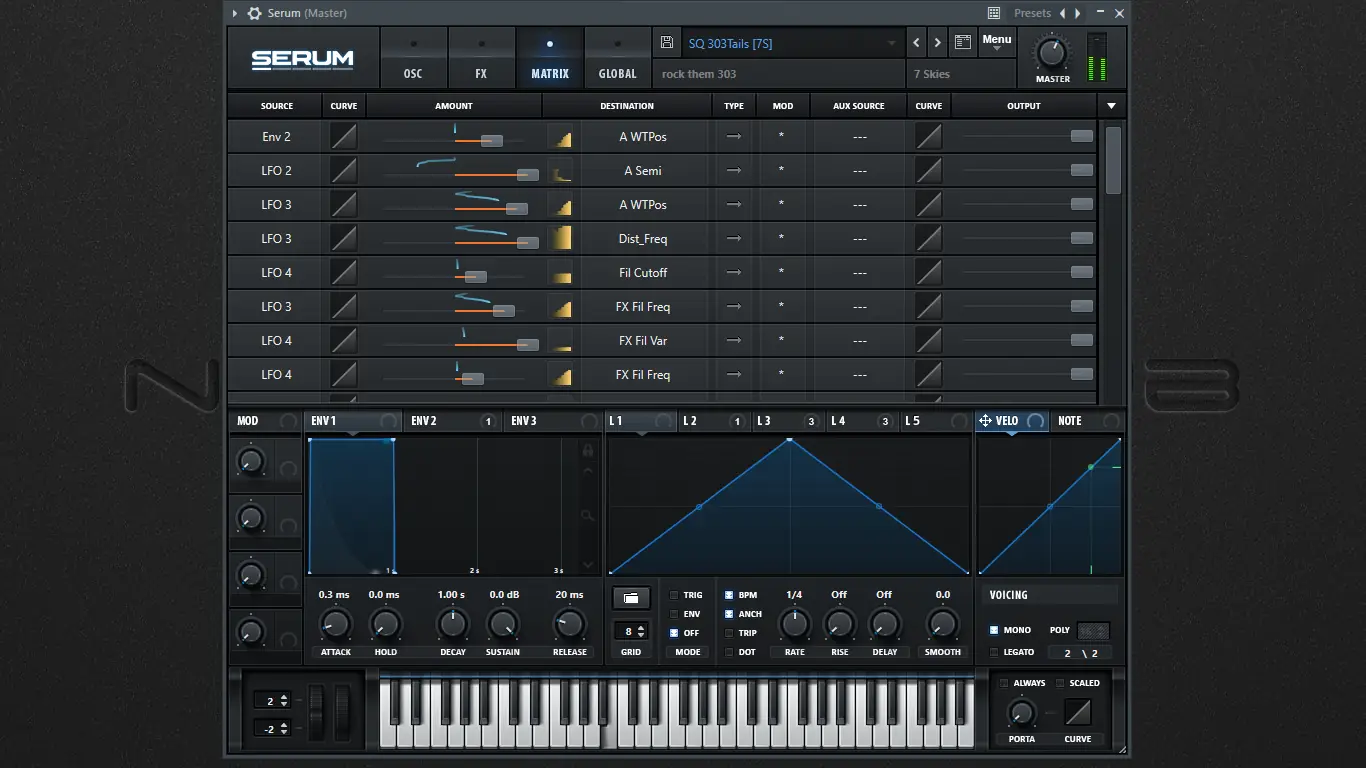Viewport: 1366px width, 768px height.
Task: Toggle the ANCH checkbox
Action: tap(729, 614)
